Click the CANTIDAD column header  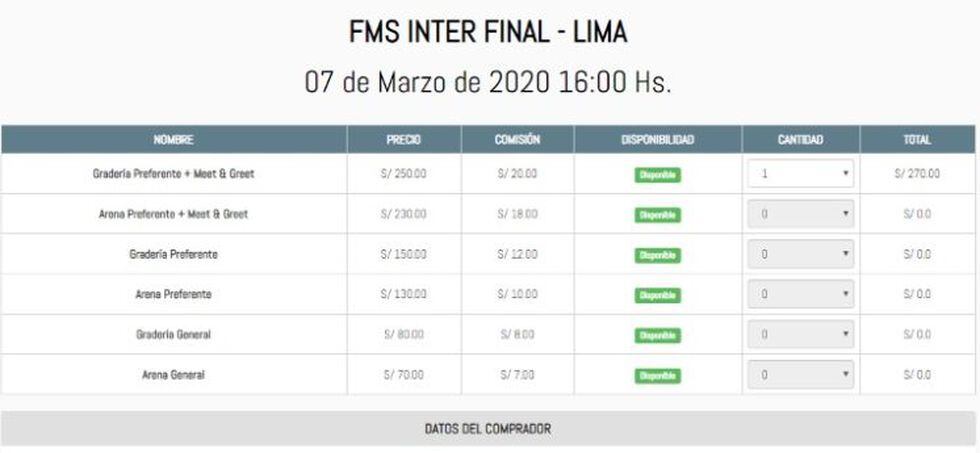[x=800, y=140]
